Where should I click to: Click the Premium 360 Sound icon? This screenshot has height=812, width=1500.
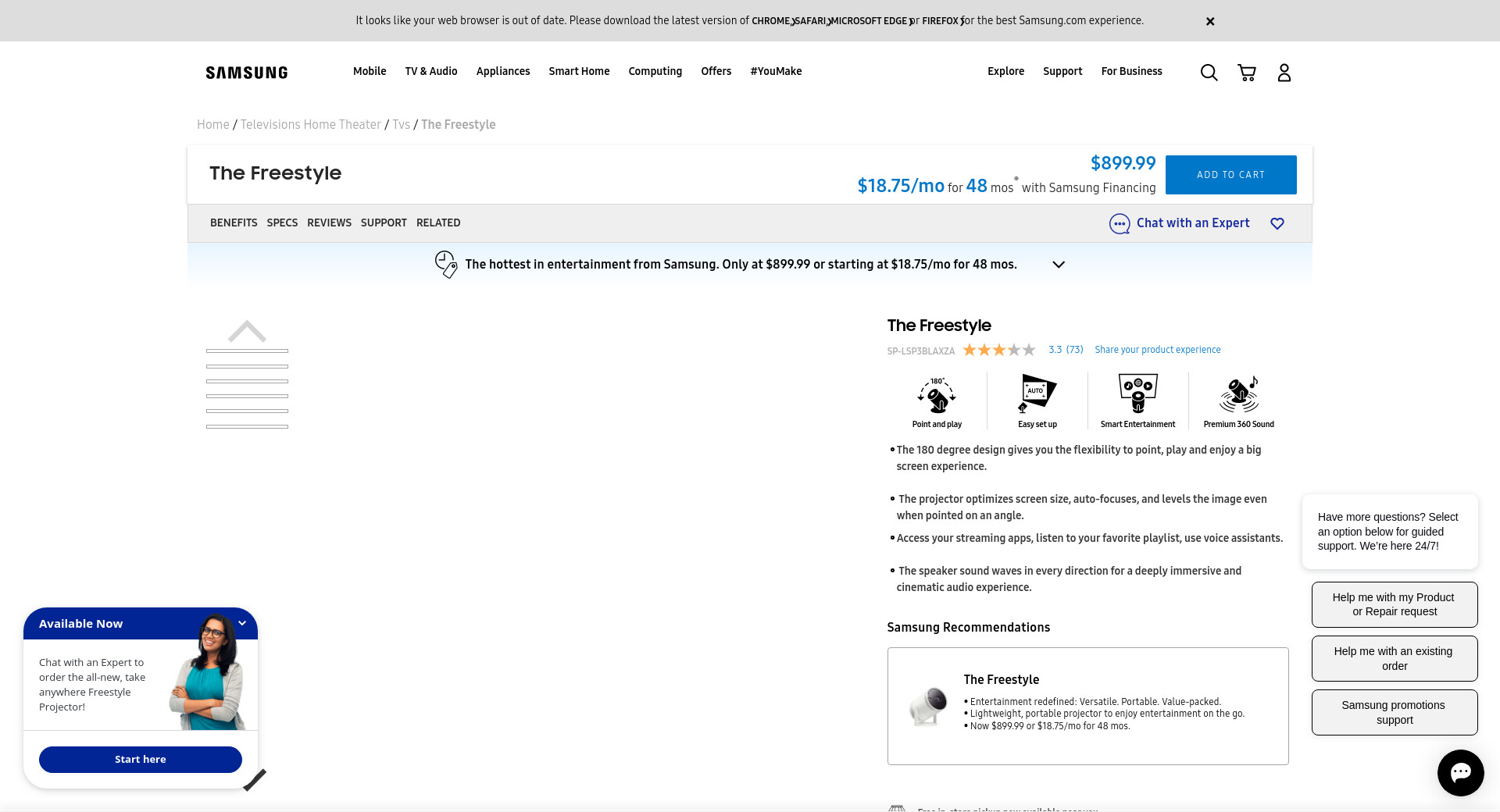[1238, 394]
